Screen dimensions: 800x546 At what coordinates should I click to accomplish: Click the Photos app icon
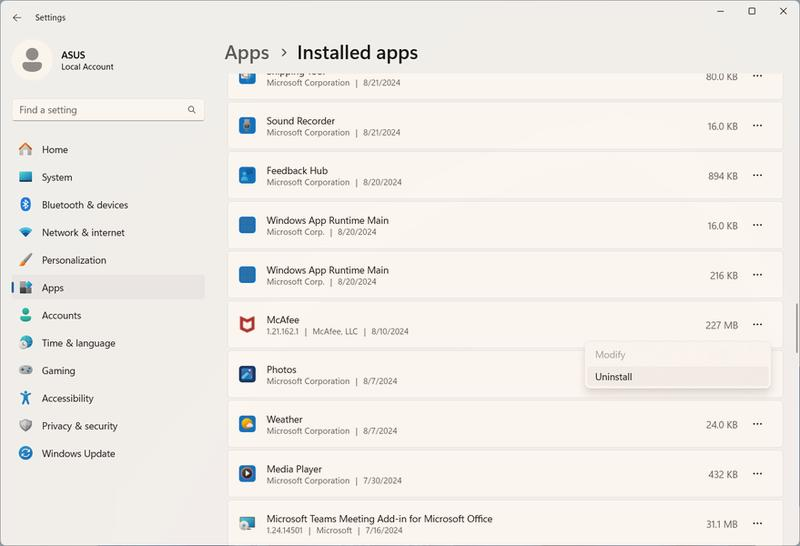247,374
